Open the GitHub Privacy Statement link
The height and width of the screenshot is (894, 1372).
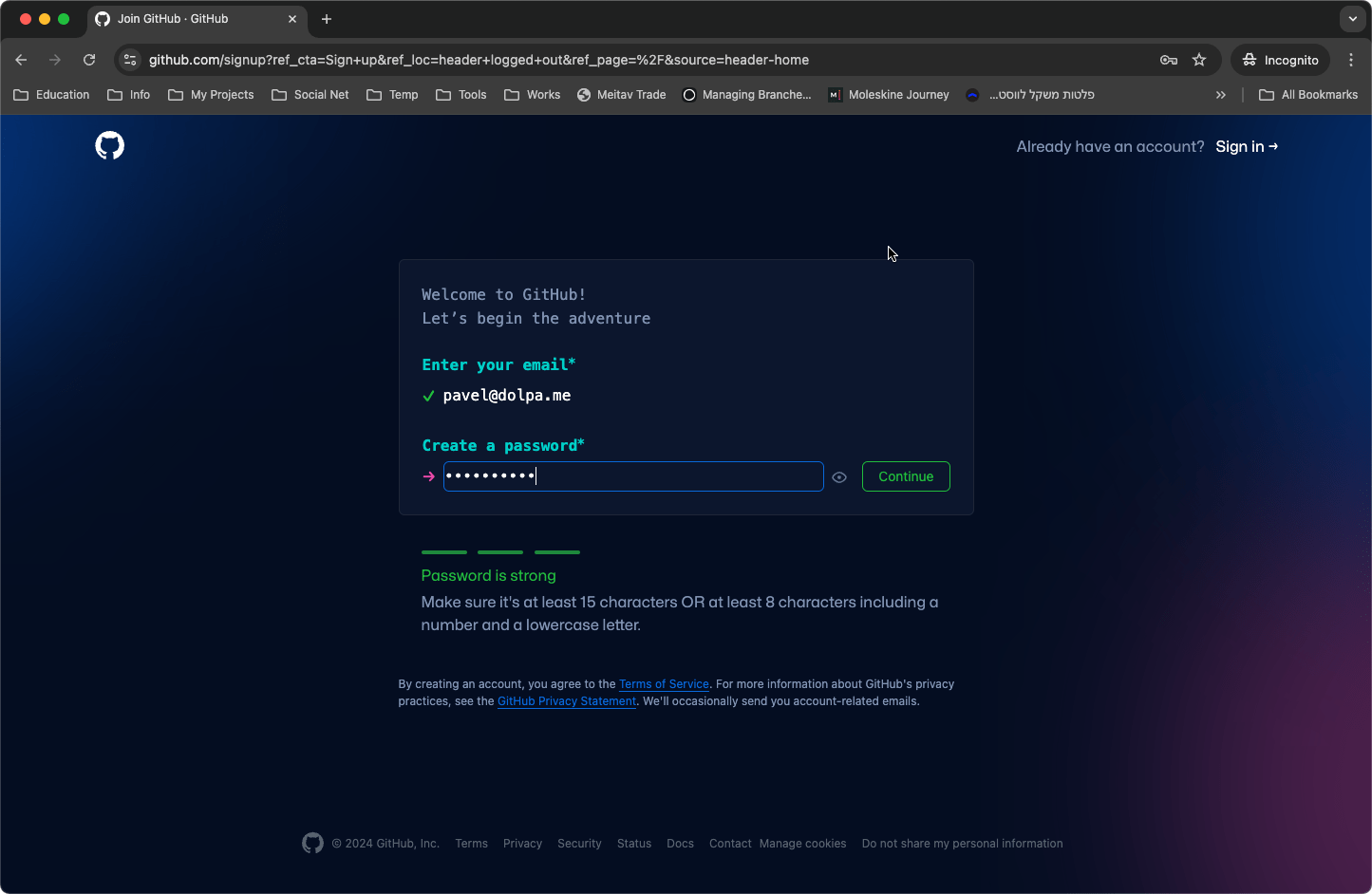pos(567,701)
